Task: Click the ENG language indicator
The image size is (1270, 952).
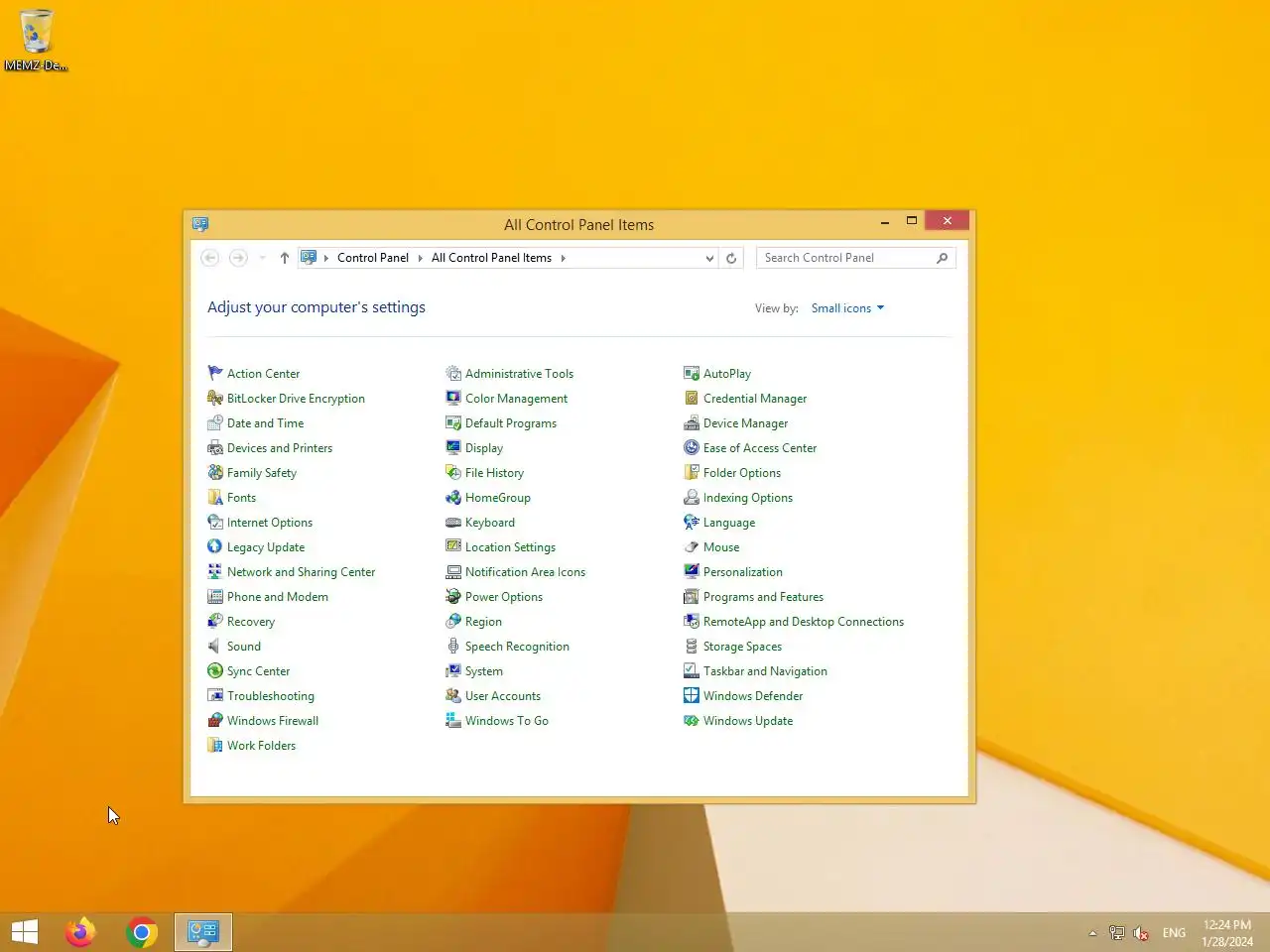Action: pyautogui.click(x=1174, y=933)
